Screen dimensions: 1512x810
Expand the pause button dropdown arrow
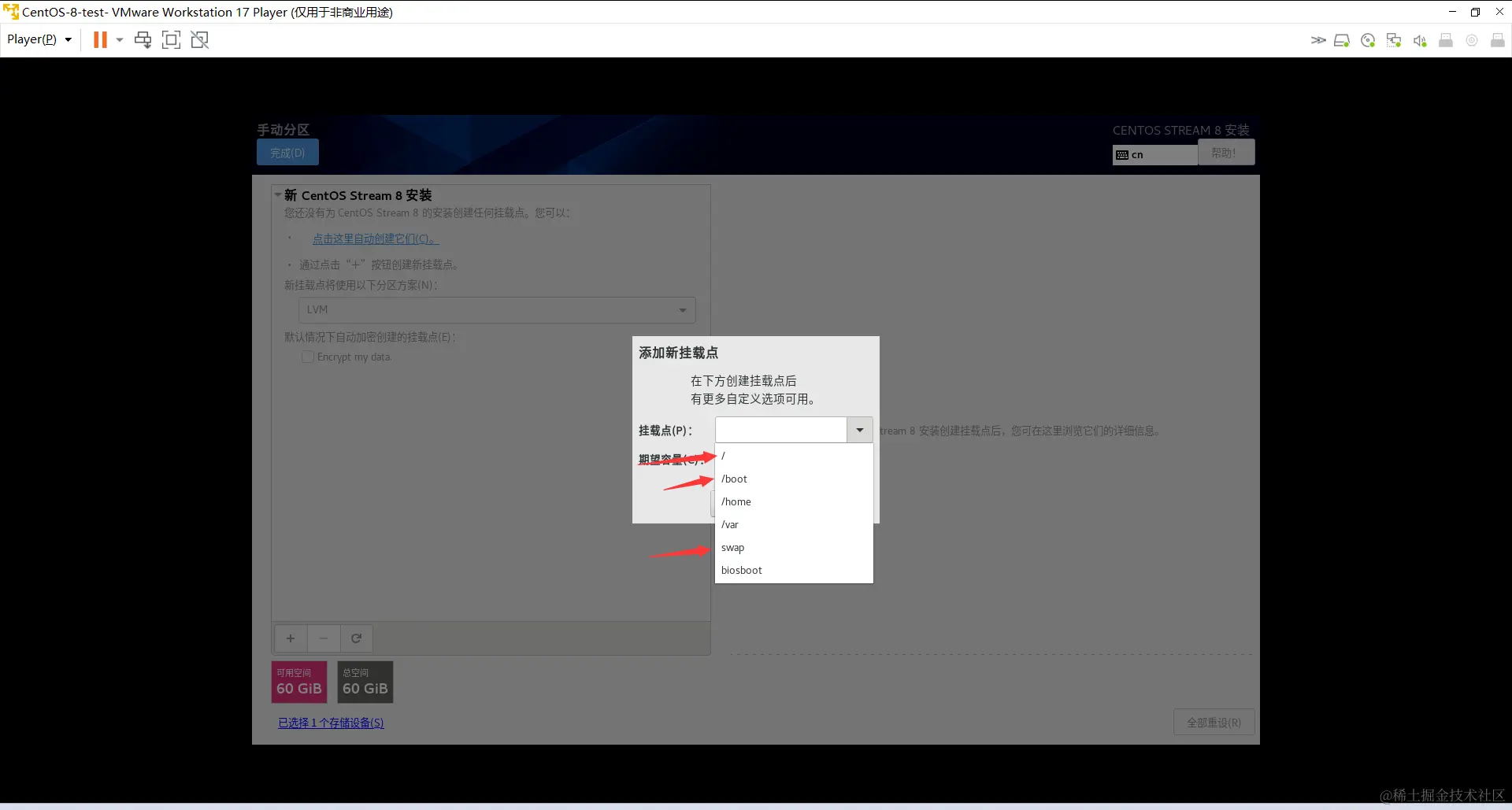tap(120, 39)
